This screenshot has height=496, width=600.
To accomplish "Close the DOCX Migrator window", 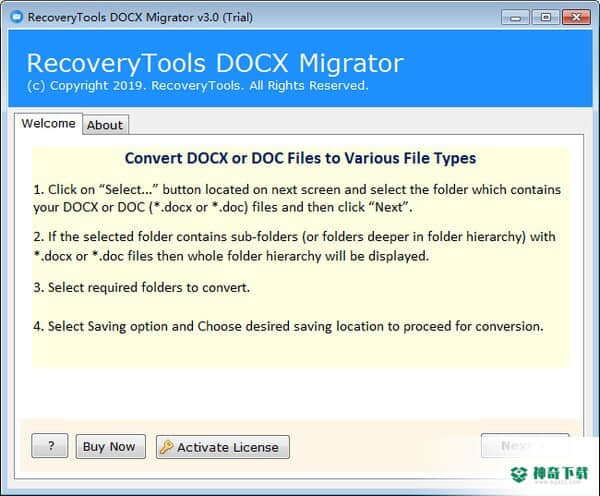I will coord(576,17).
